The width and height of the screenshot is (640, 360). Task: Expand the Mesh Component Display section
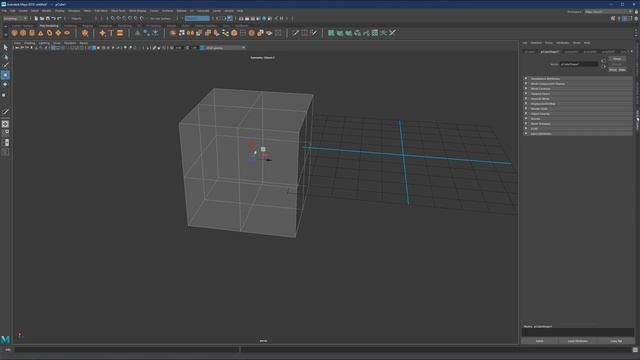[578, 84]
